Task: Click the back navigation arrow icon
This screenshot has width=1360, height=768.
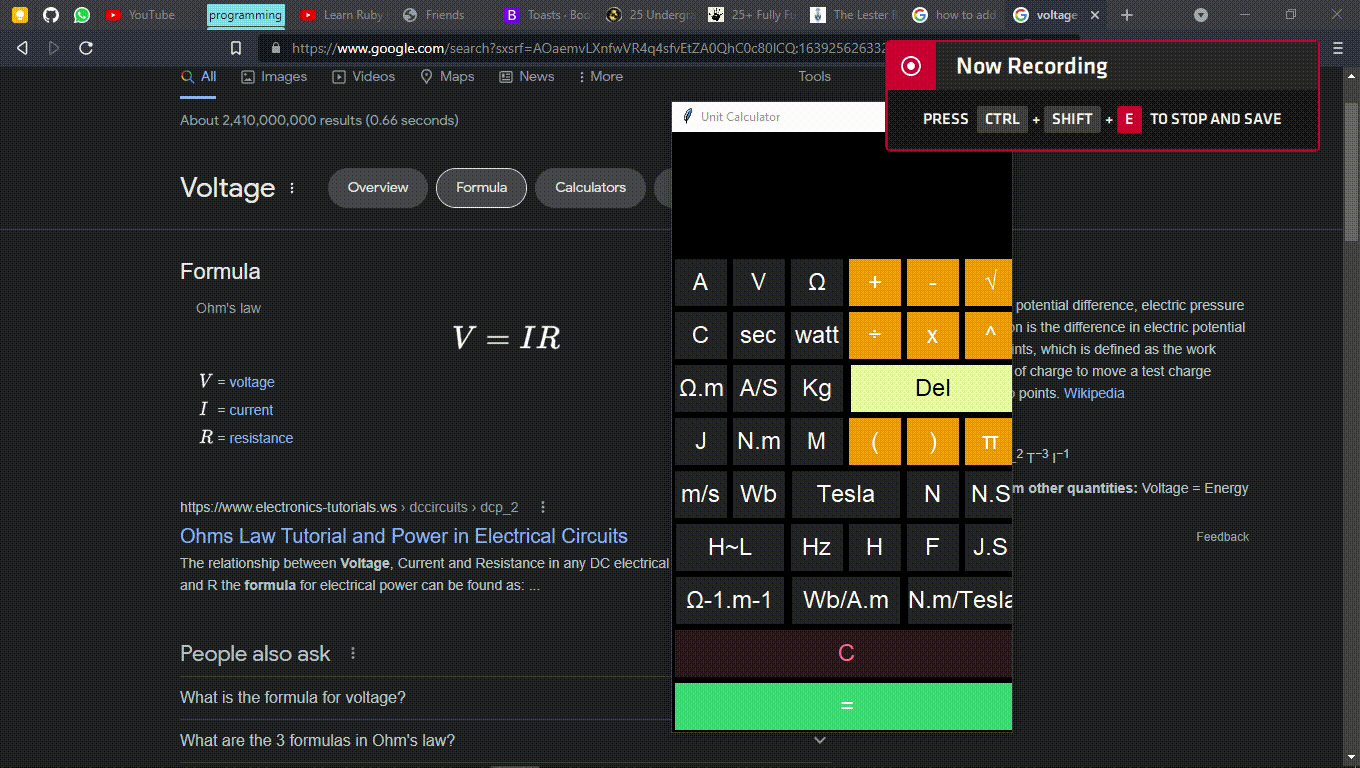Action: pyautogui.click(x=21, y=47)
